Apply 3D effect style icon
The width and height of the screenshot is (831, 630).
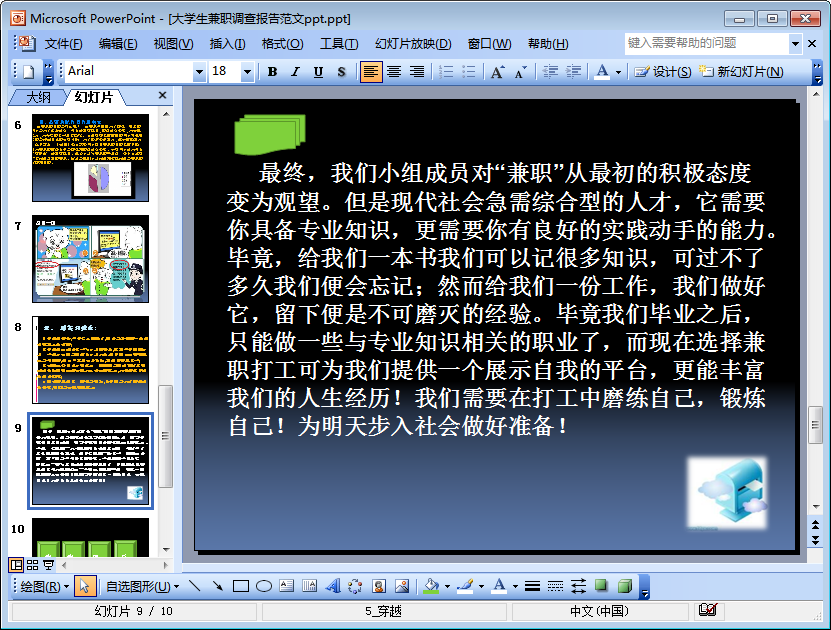(624, 586)
